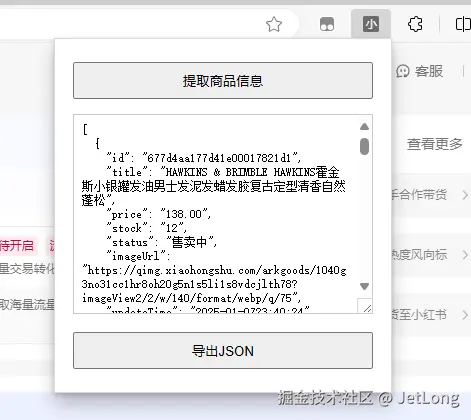Click the 客服 chat bubble icon

(403, 71)
